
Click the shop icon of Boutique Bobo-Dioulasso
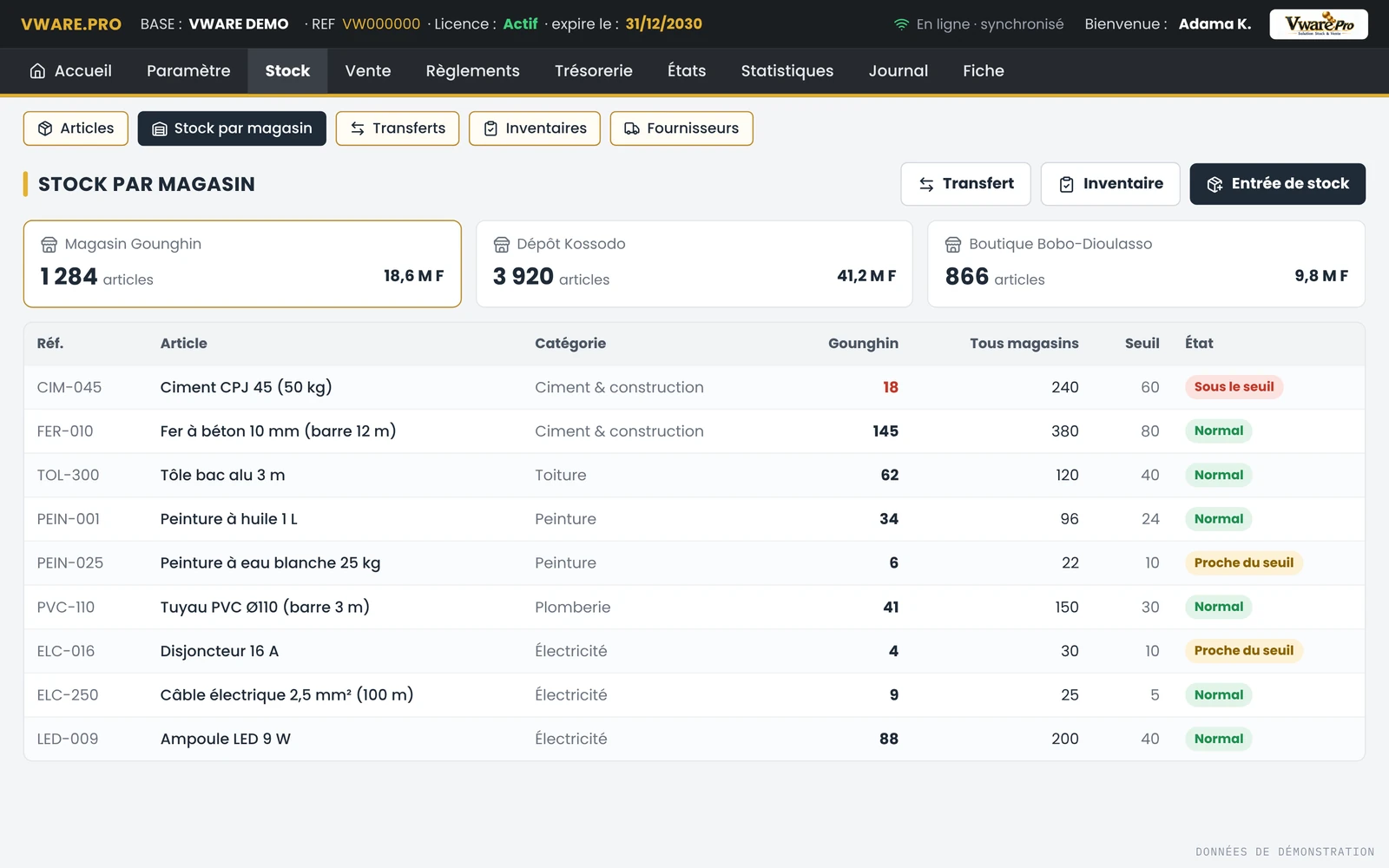pyautogui.click(x=953, y=245)
